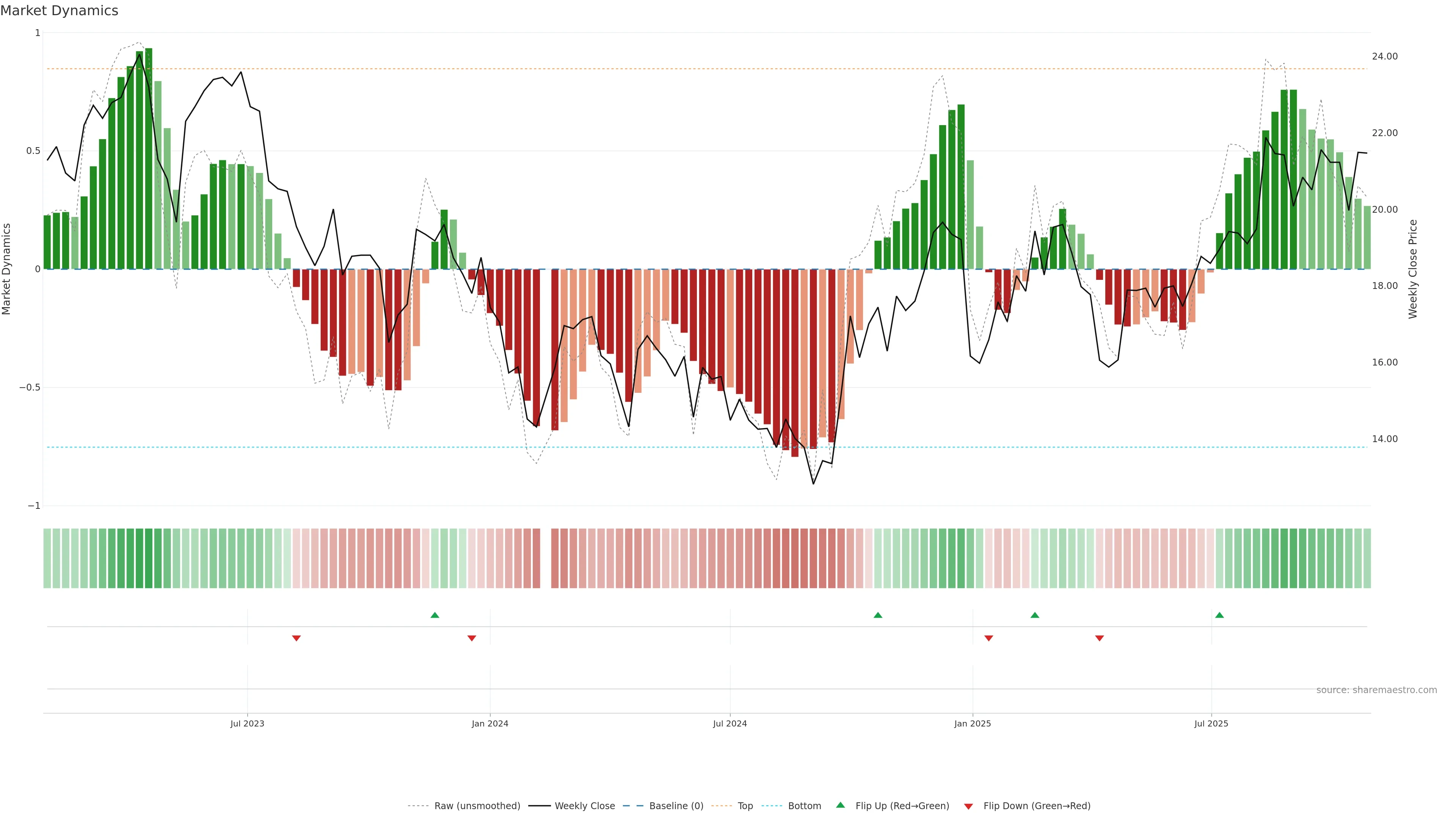
Task: Click the red Flip Down marker right after Jan 2025
Action: (x=988, y=638)
